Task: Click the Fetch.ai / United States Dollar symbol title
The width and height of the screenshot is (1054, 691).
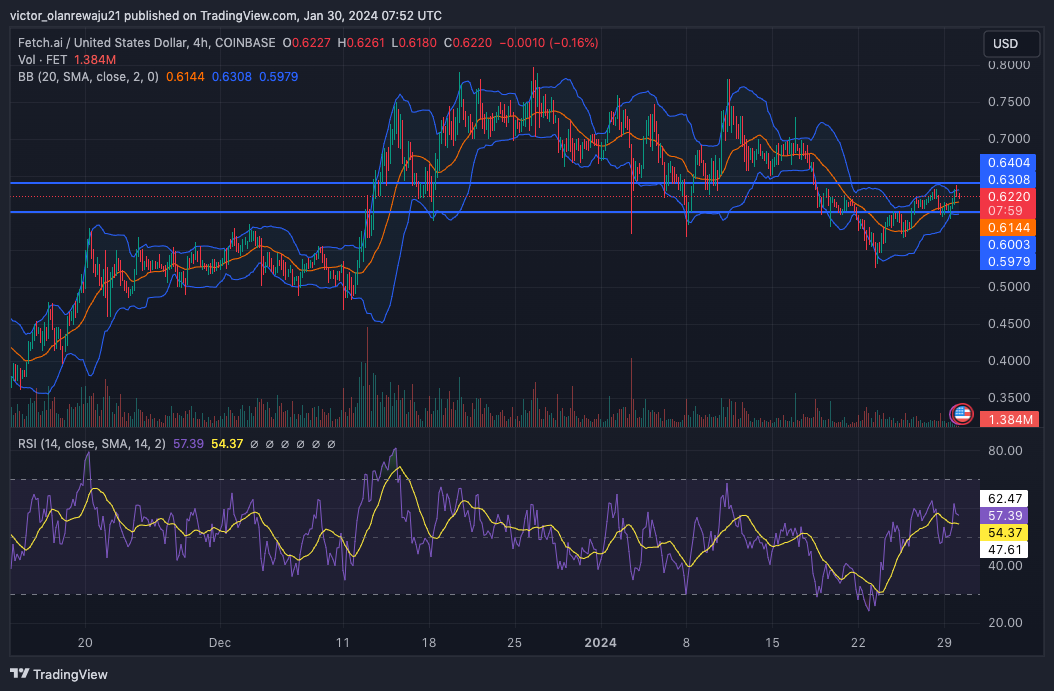Action: pos(147,43)
